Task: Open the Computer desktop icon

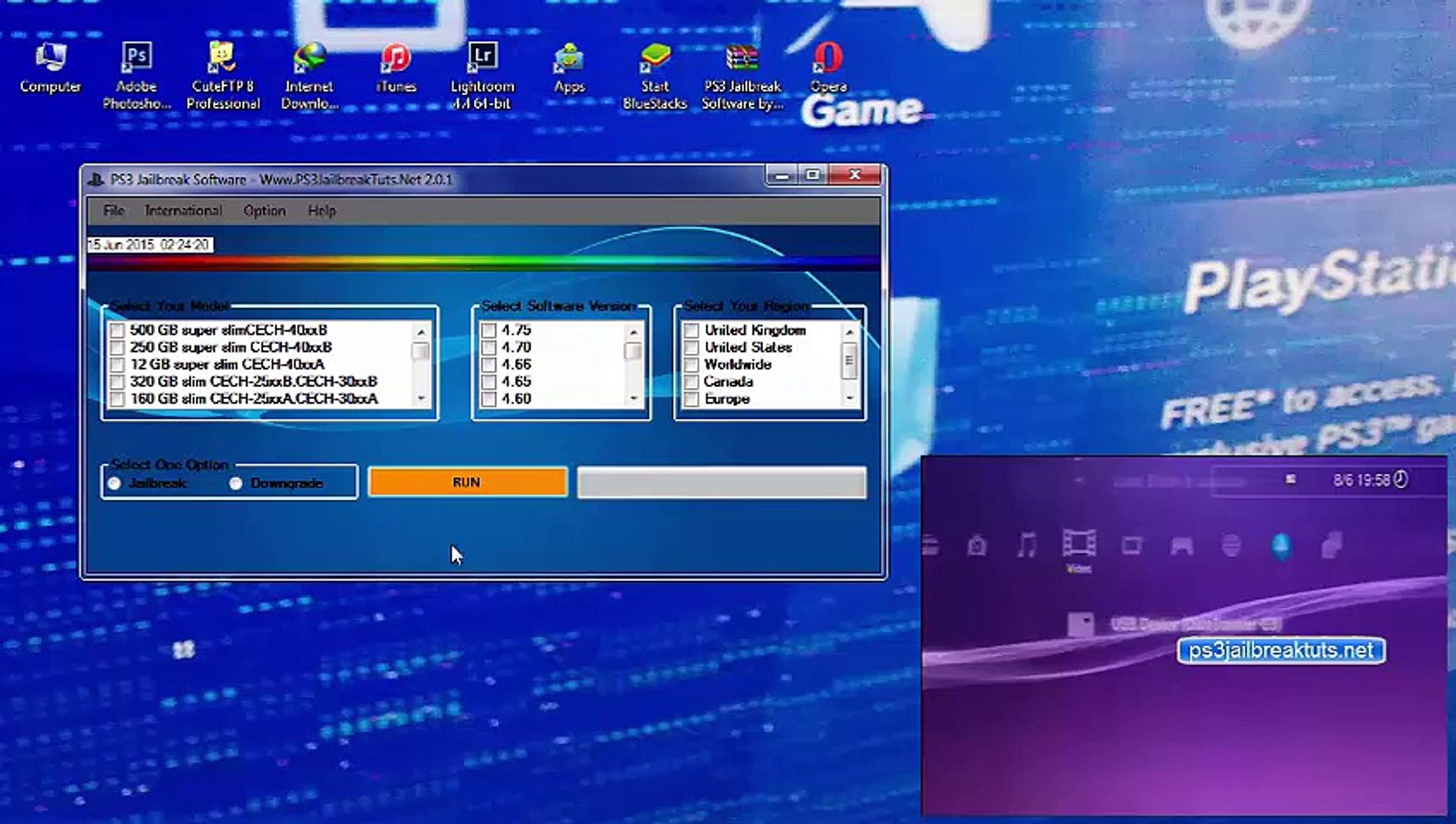Action: tap(50, 69)
